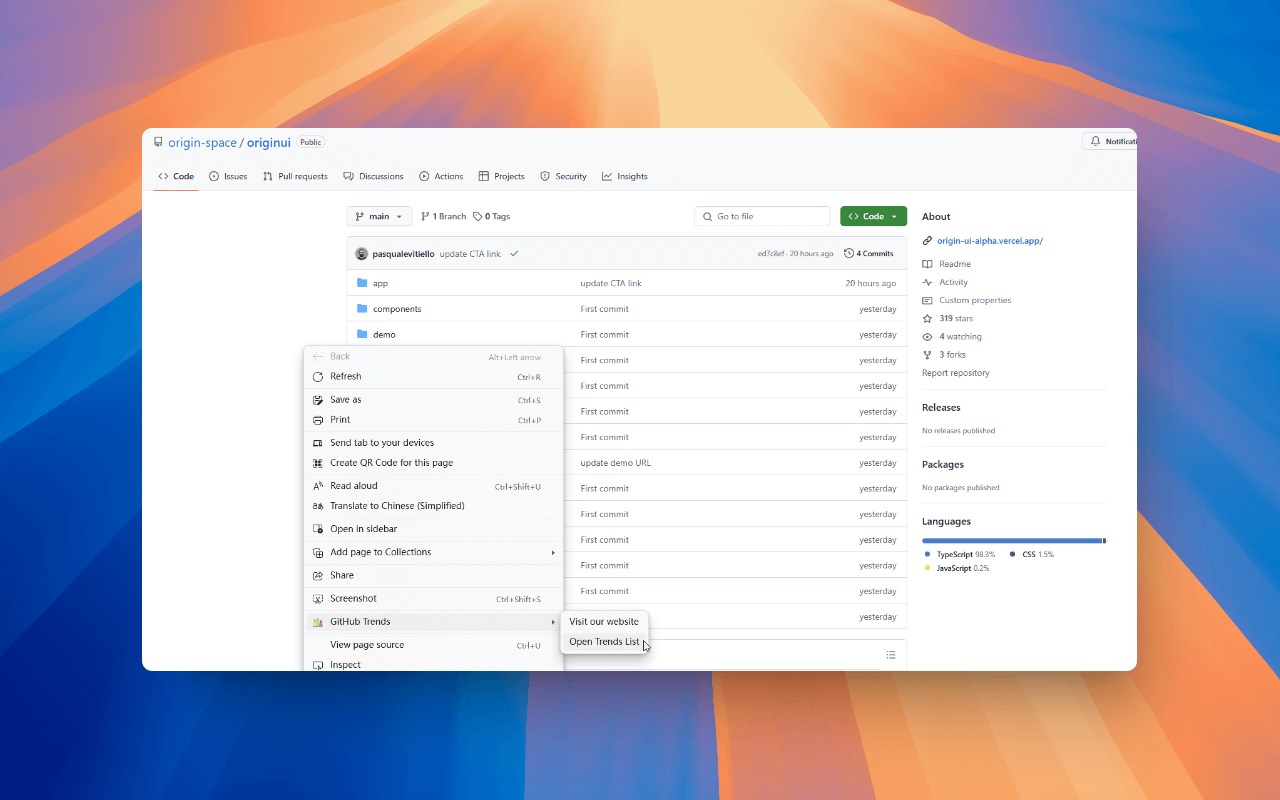Click the blue TypeScript segment of languages bar

pyautogui.click(x=1011, y=541)
